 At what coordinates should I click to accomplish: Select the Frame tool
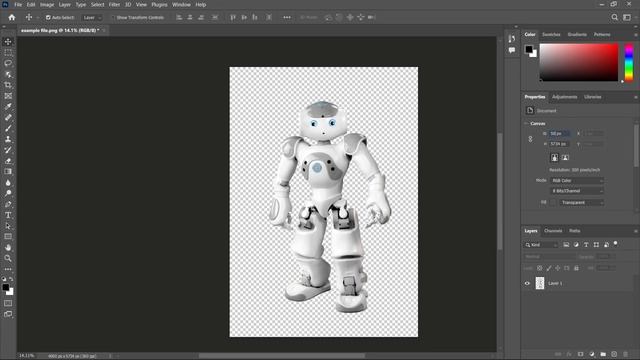tap(8, 96)
